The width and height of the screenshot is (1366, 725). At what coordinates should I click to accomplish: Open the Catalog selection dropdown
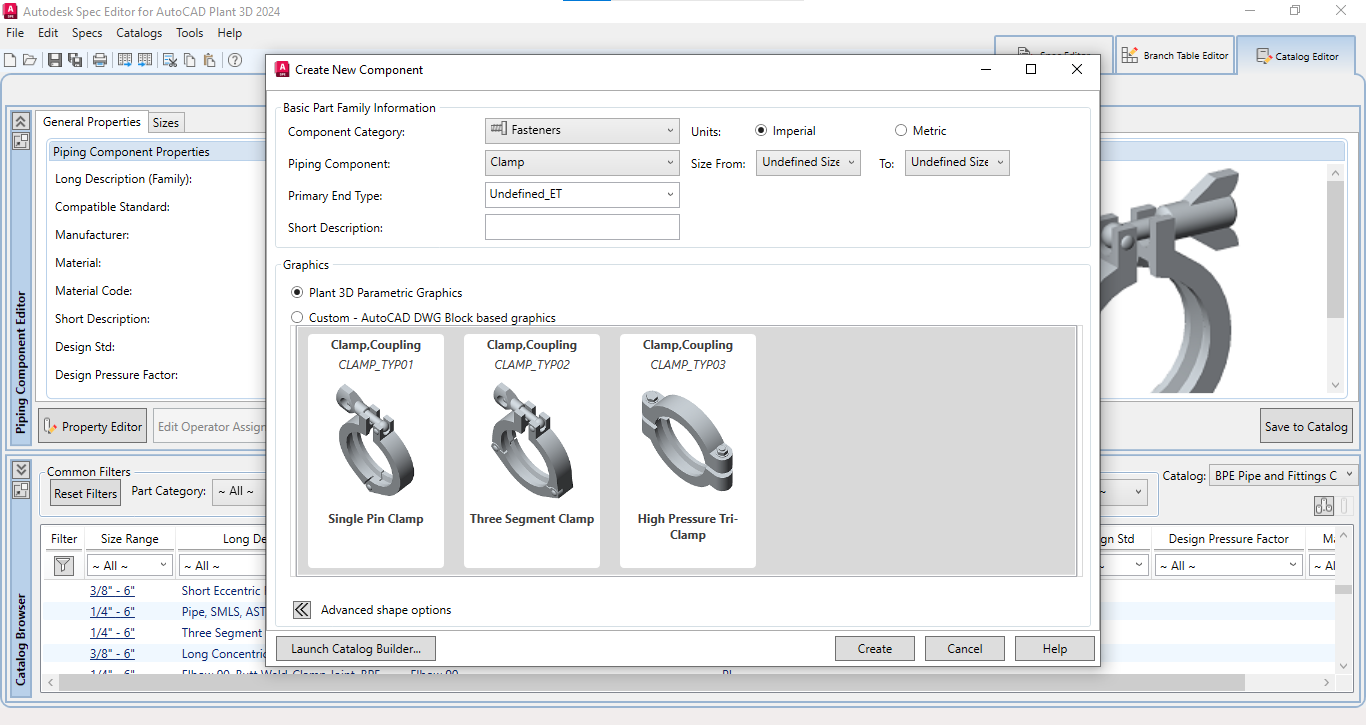tap(1283, 476)
